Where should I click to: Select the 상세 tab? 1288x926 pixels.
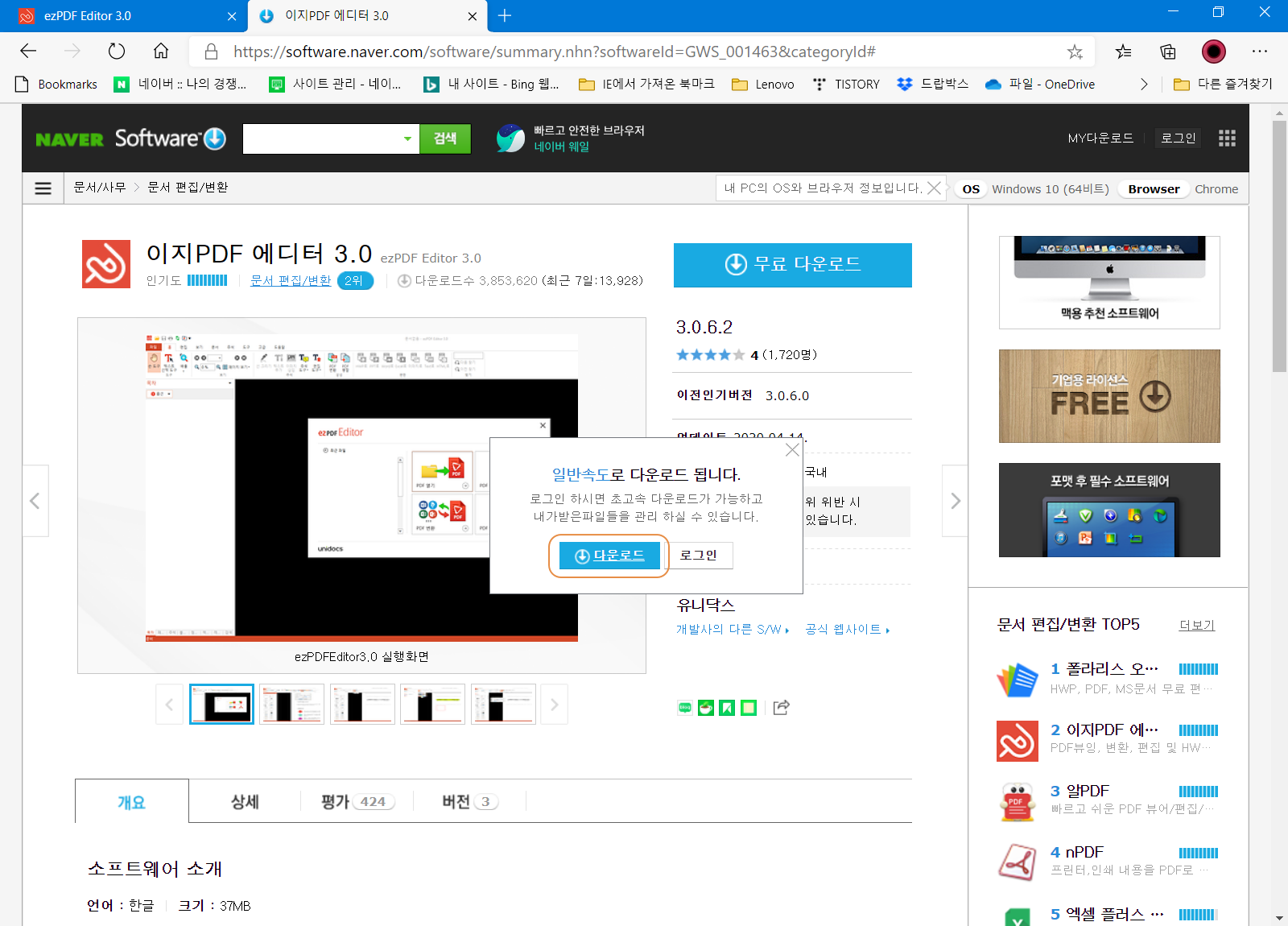245,802
